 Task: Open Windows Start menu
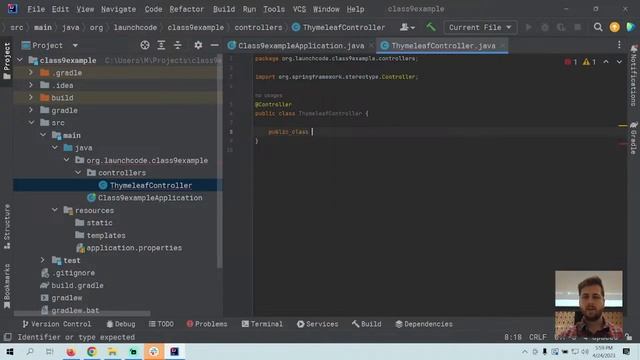click(x=10, y=351)
